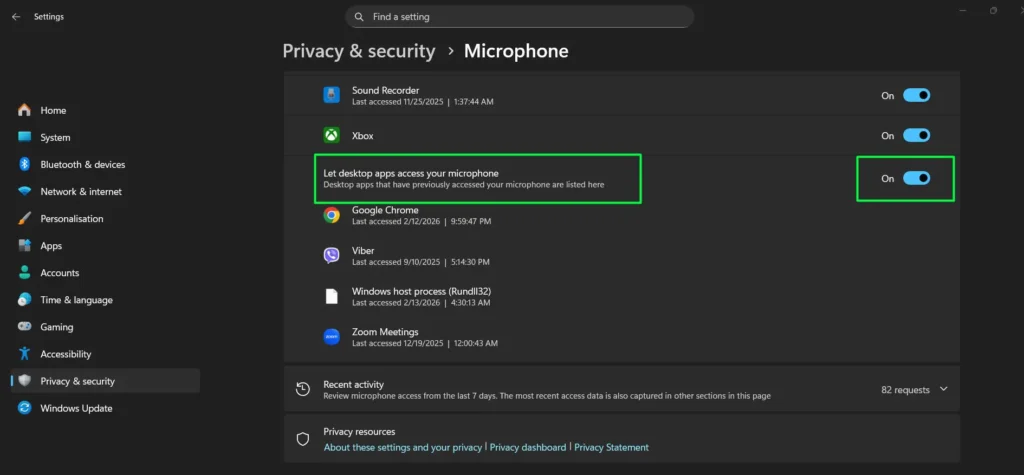Click the Network wifi icon
Screen dimensions: 1024x475
(x=24, y=191)
